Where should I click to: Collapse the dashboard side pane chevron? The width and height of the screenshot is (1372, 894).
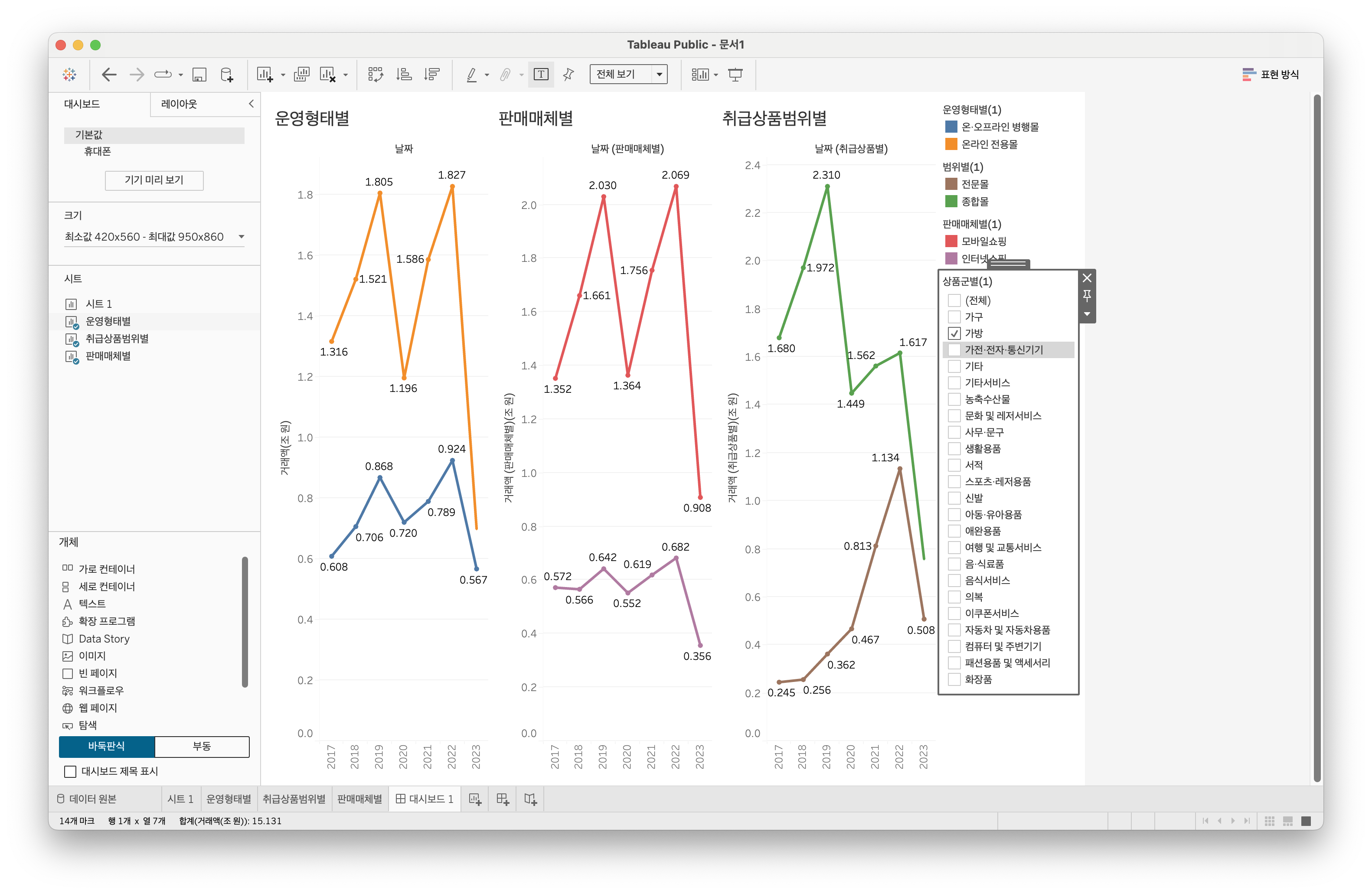click(x=251, y=104)
